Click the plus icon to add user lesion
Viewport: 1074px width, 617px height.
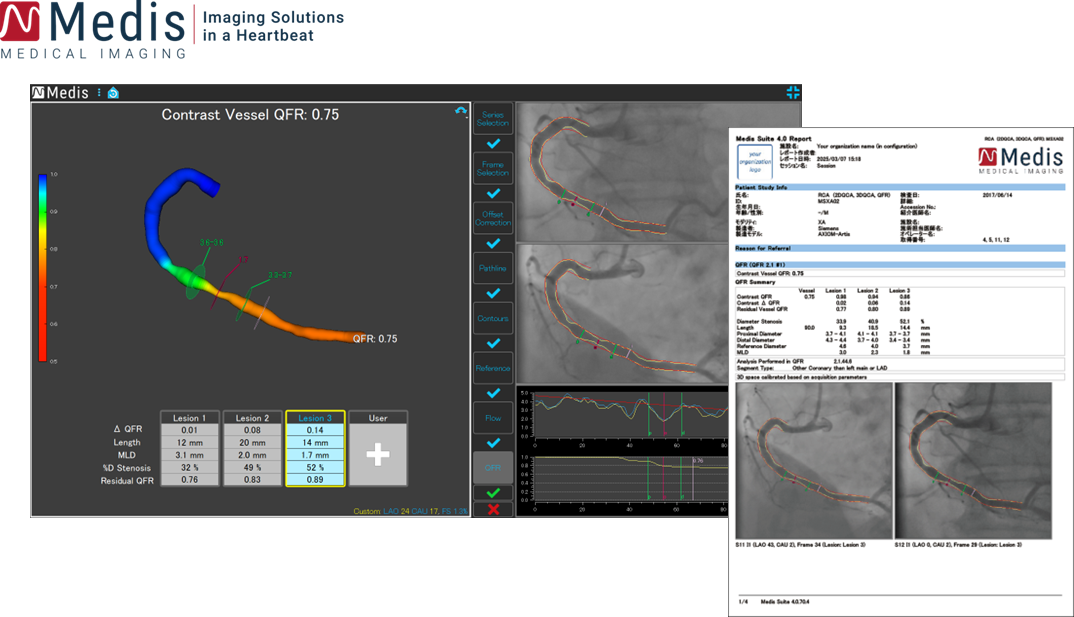[x=377, y=454]
